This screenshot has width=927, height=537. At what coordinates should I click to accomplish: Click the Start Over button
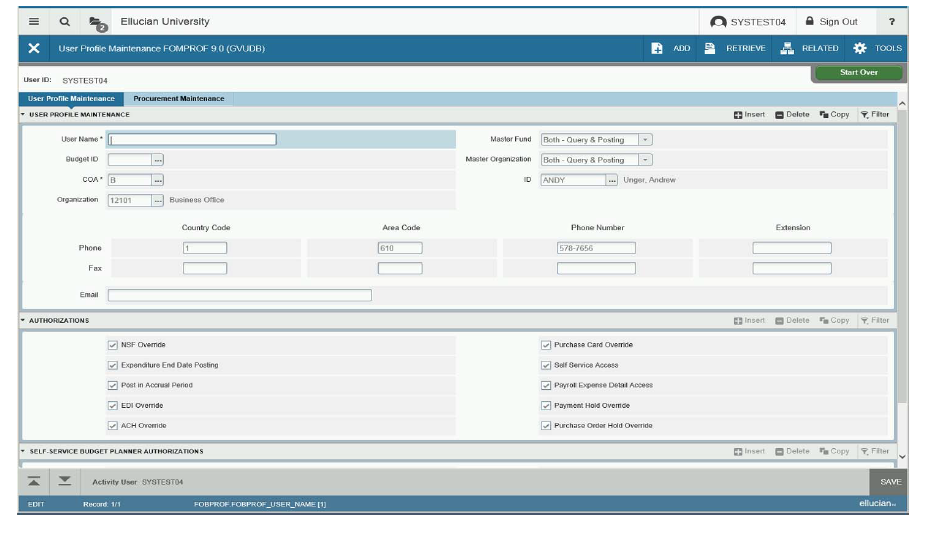tap(858, 73)
